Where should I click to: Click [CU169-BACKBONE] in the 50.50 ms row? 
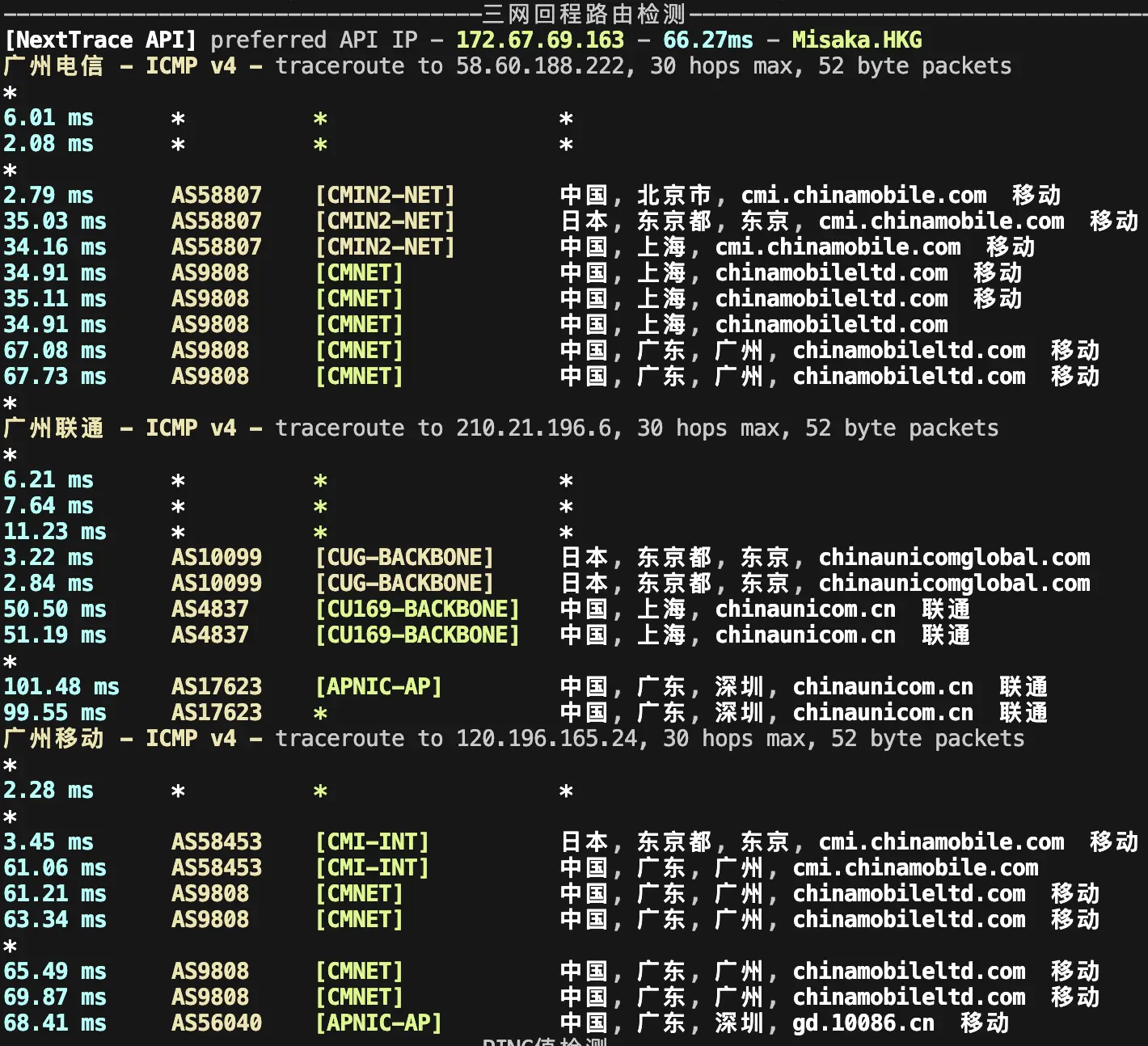pos(417,609)
